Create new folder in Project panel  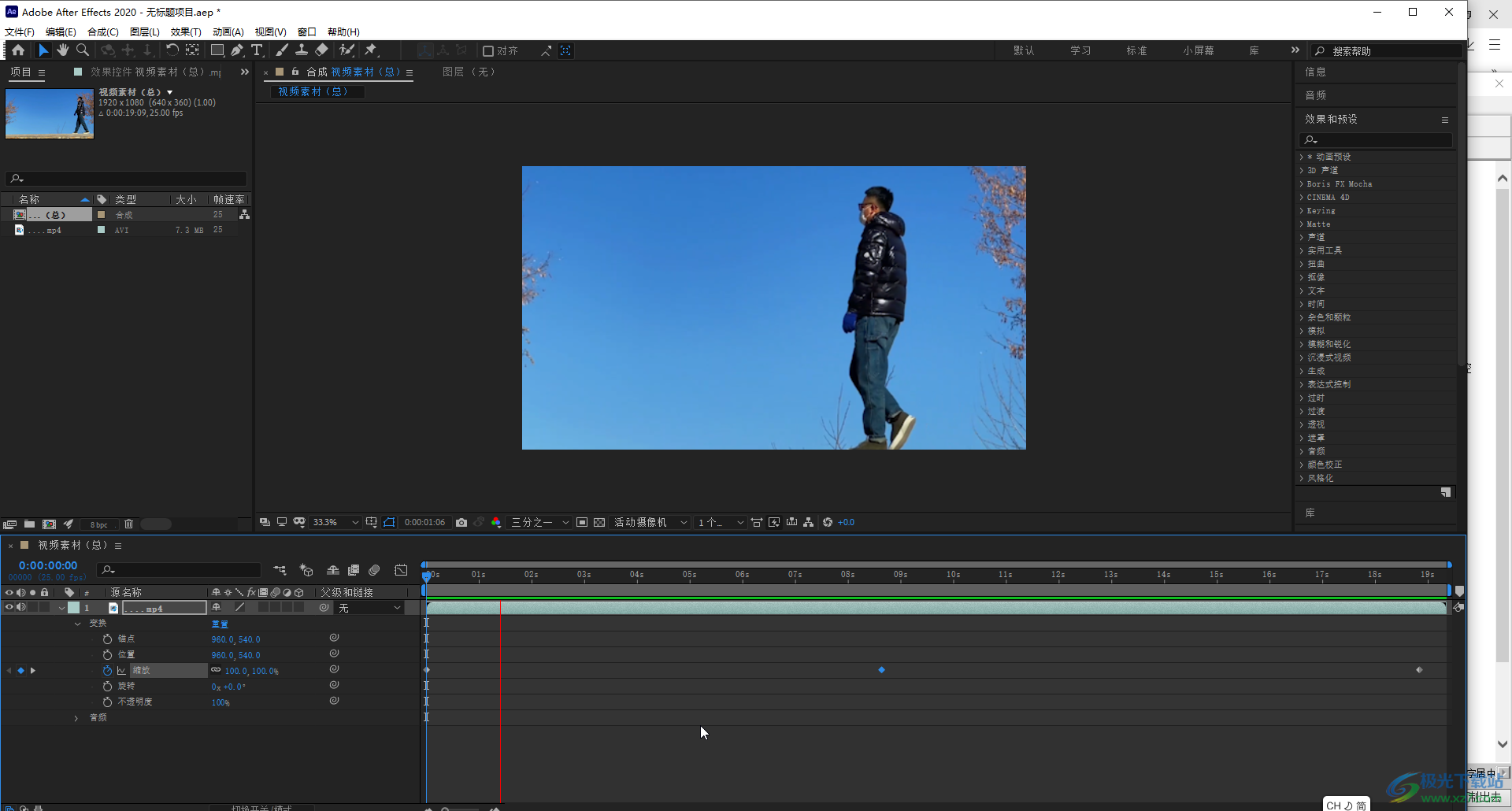tap(29, 524)
